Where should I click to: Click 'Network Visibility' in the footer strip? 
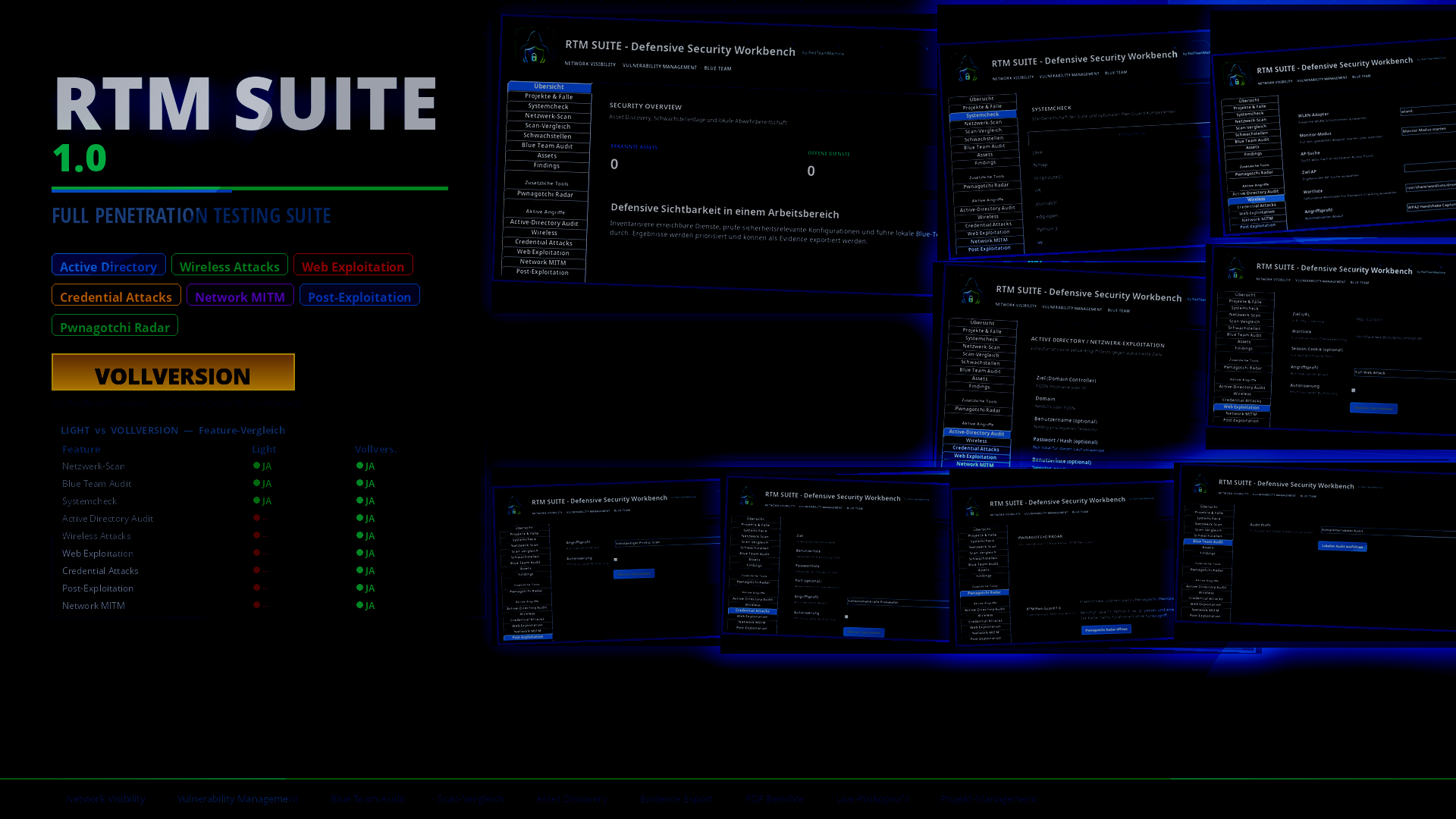[105, 799]
